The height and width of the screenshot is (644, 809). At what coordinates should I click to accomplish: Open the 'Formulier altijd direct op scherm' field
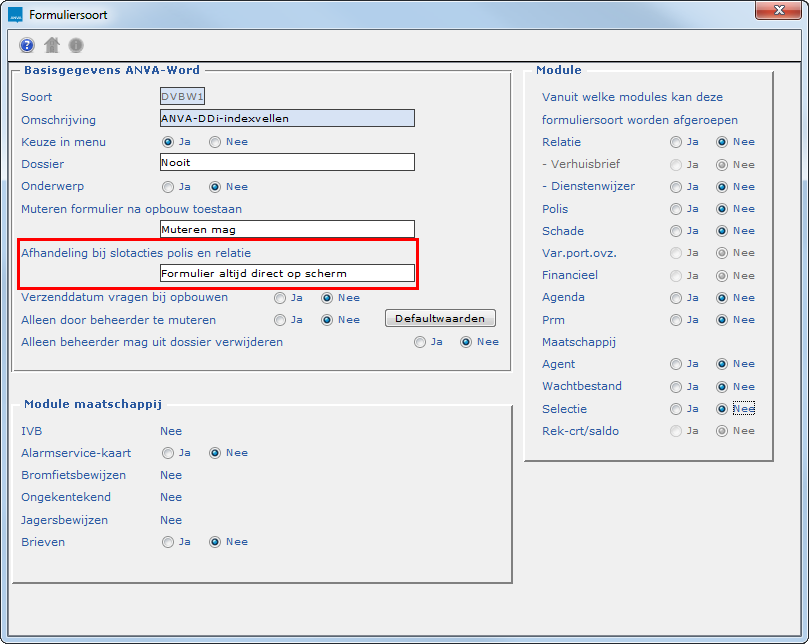click(286, 273)
